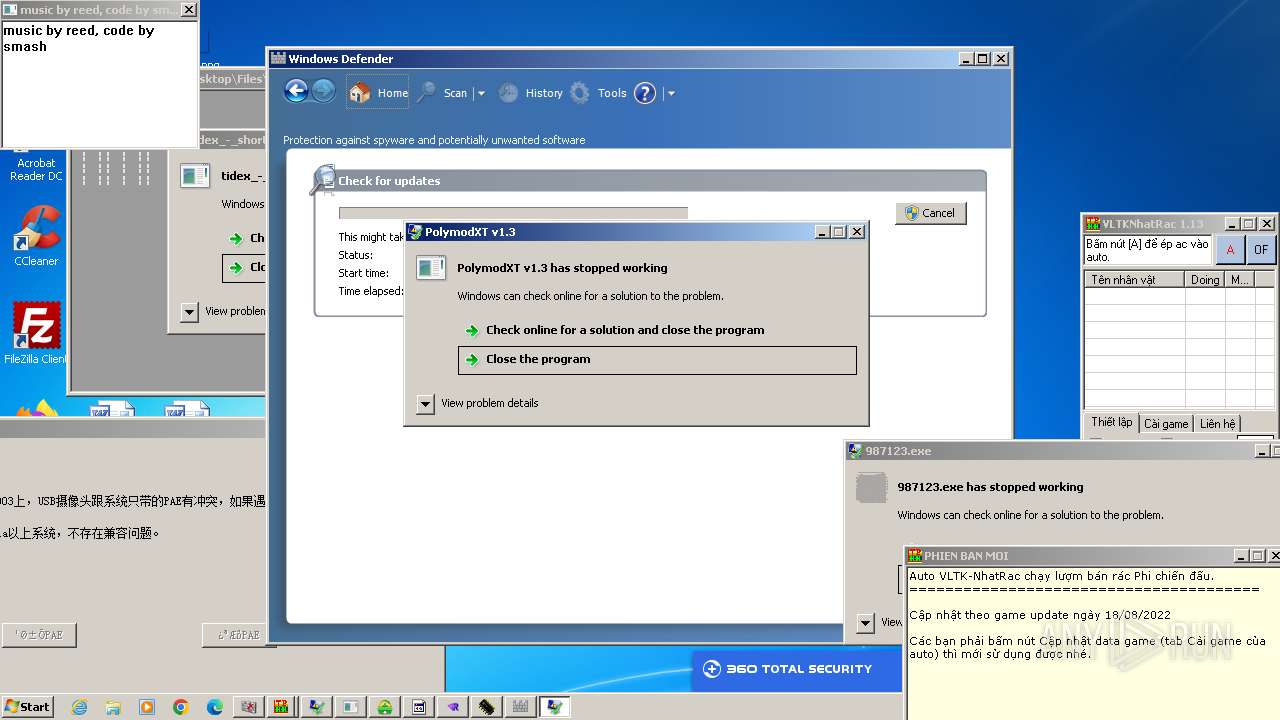This screenshot has height=720, width=1280.
Task: Click the black chip icon taskbar button
Action: pyautogui.click(x=487, y=707)
